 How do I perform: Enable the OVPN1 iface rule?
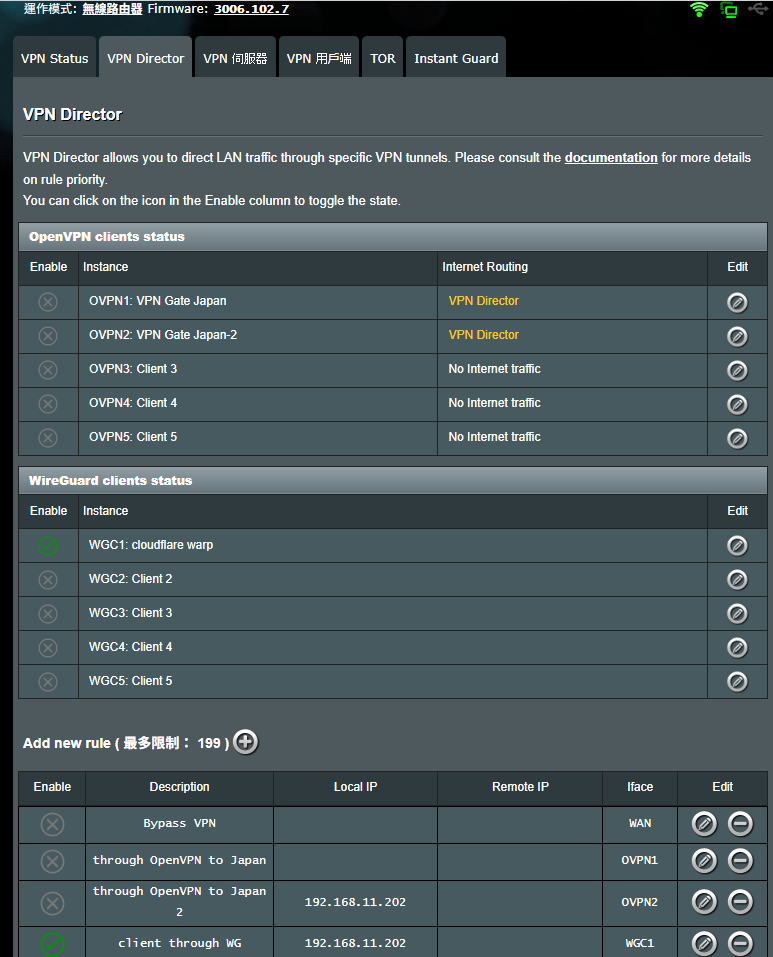tap(52, 861)
